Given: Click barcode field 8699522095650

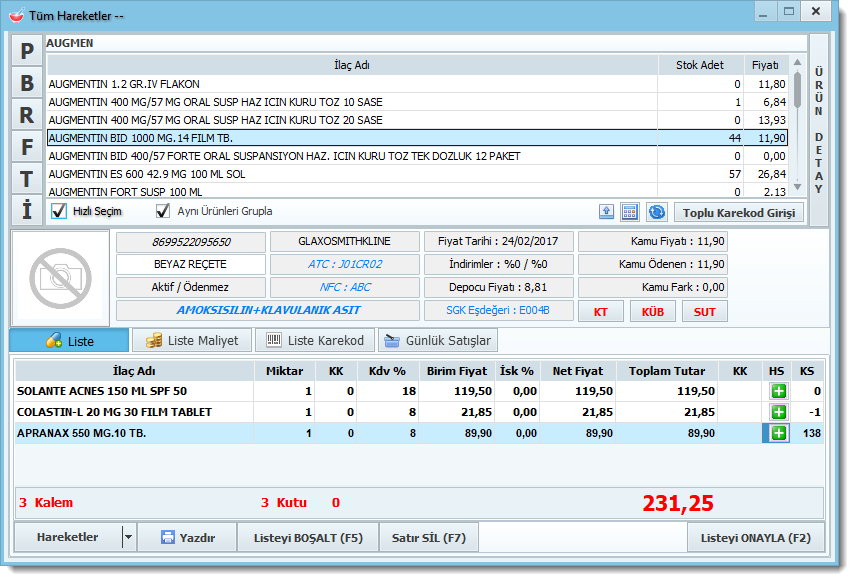Looking at the screenshot, I should (191, 242).
